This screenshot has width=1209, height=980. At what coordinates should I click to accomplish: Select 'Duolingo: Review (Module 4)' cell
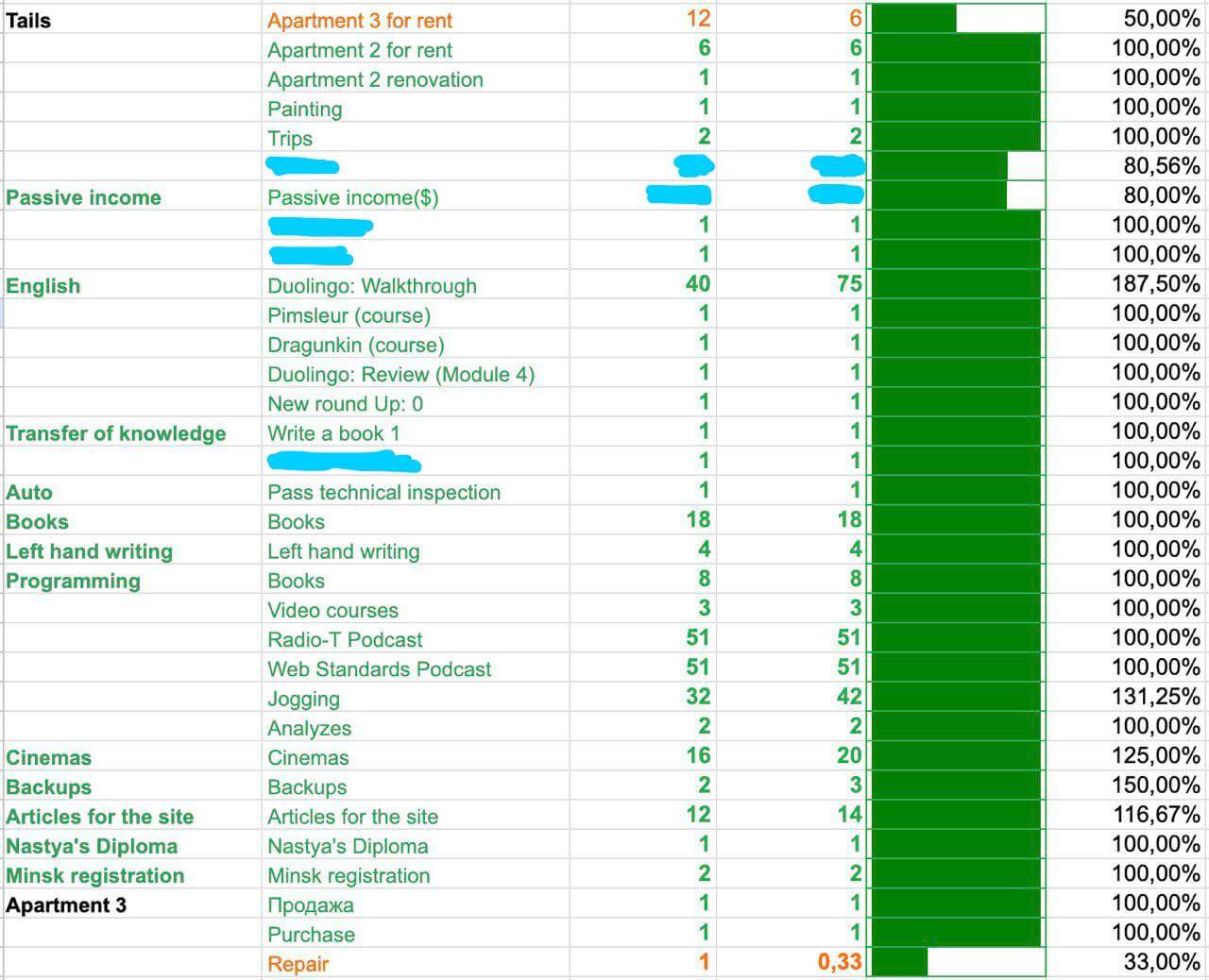click(x=416, y=374)
